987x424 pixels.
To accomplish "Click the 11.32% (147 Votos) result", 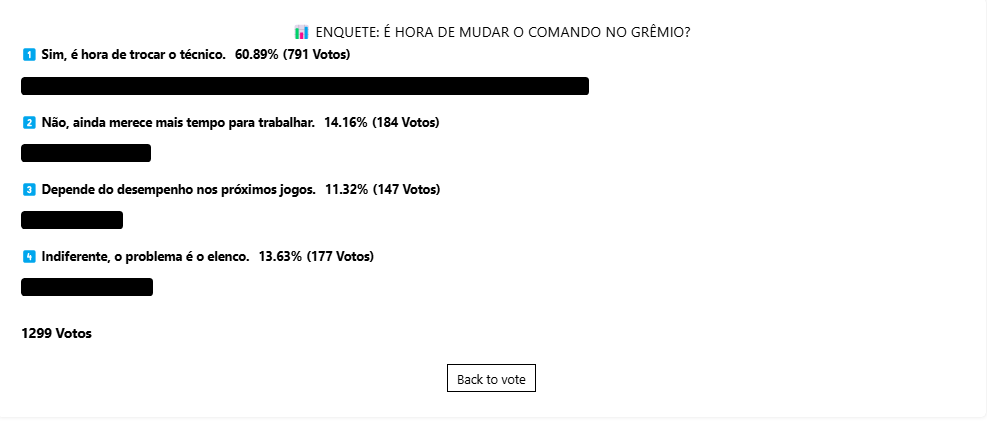I will 383,189.
